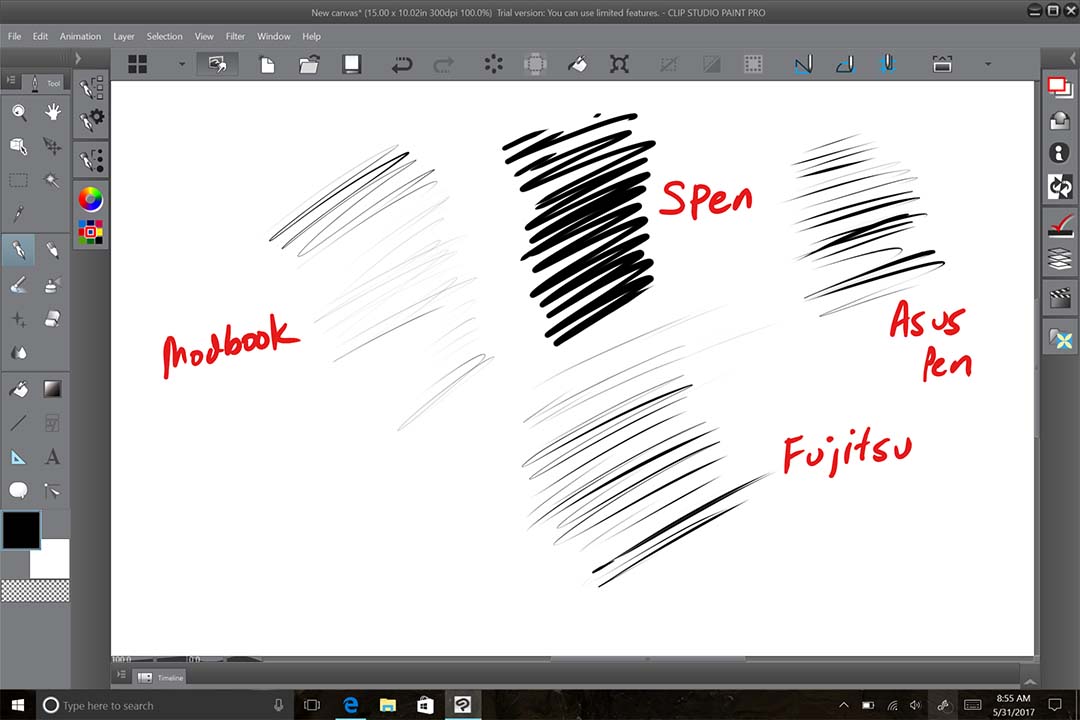Toggle Snap to Grid
The image size is (1080, 720).
pyautogui.click(x=887, y=65)
